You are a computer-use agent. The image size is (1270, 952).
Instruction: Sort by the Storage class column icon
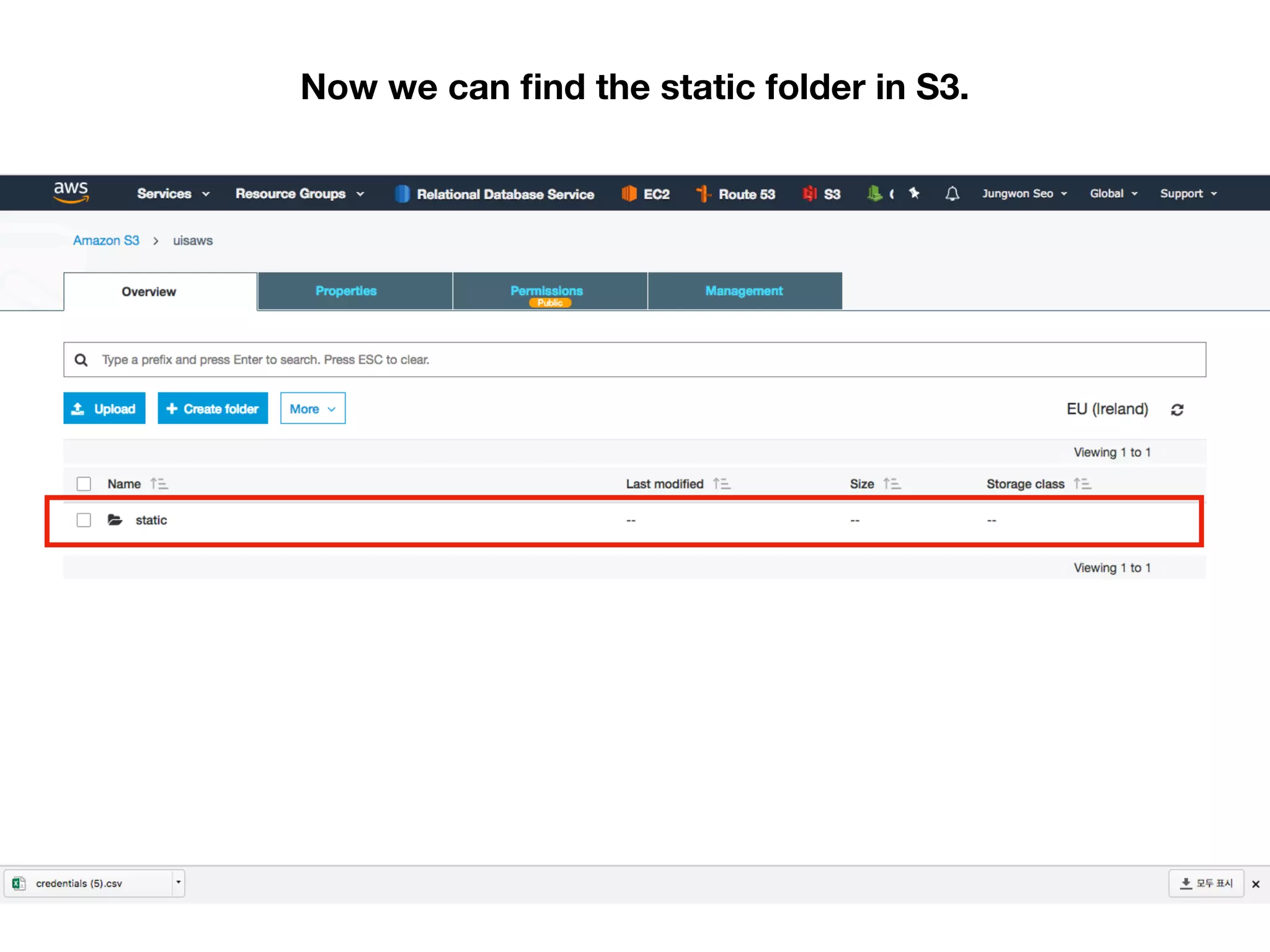1083,484
